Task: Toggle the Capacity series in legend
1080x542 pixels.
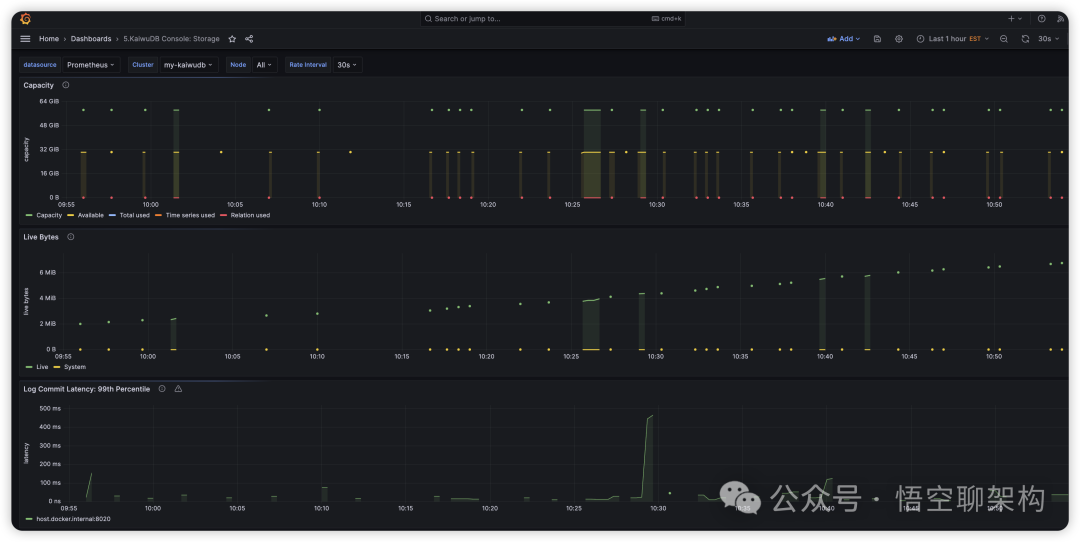Action: (48, 215)
